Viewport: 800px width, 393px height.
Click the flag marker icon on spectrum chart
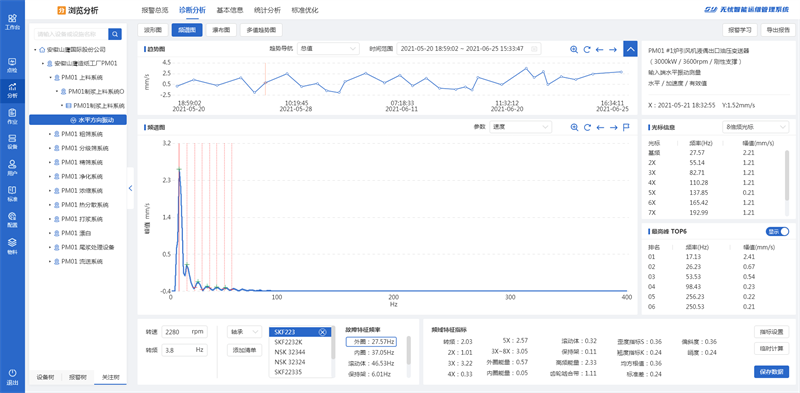pos(626,127)
